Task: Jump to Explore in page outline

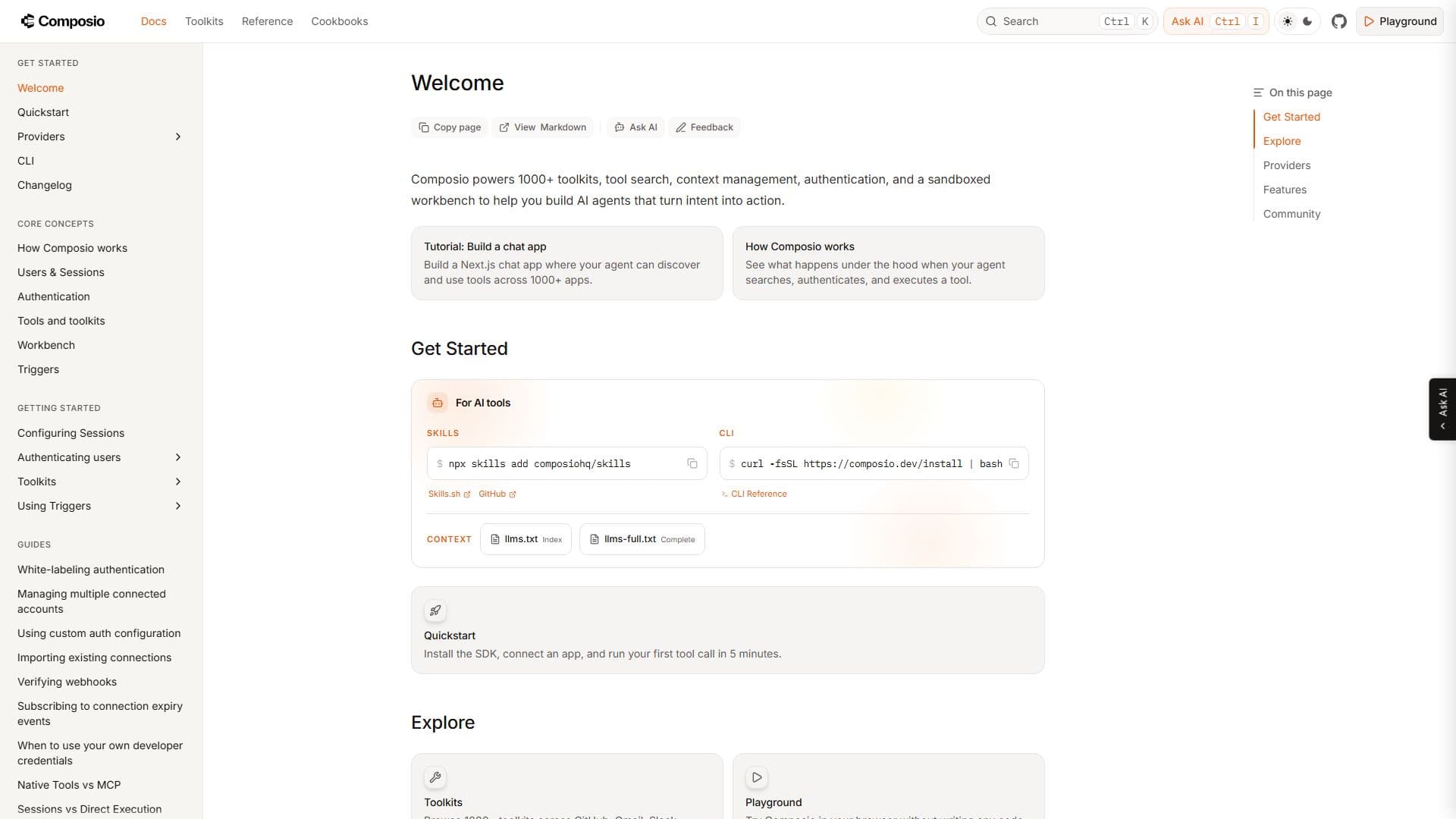Action: point(1282,141)
